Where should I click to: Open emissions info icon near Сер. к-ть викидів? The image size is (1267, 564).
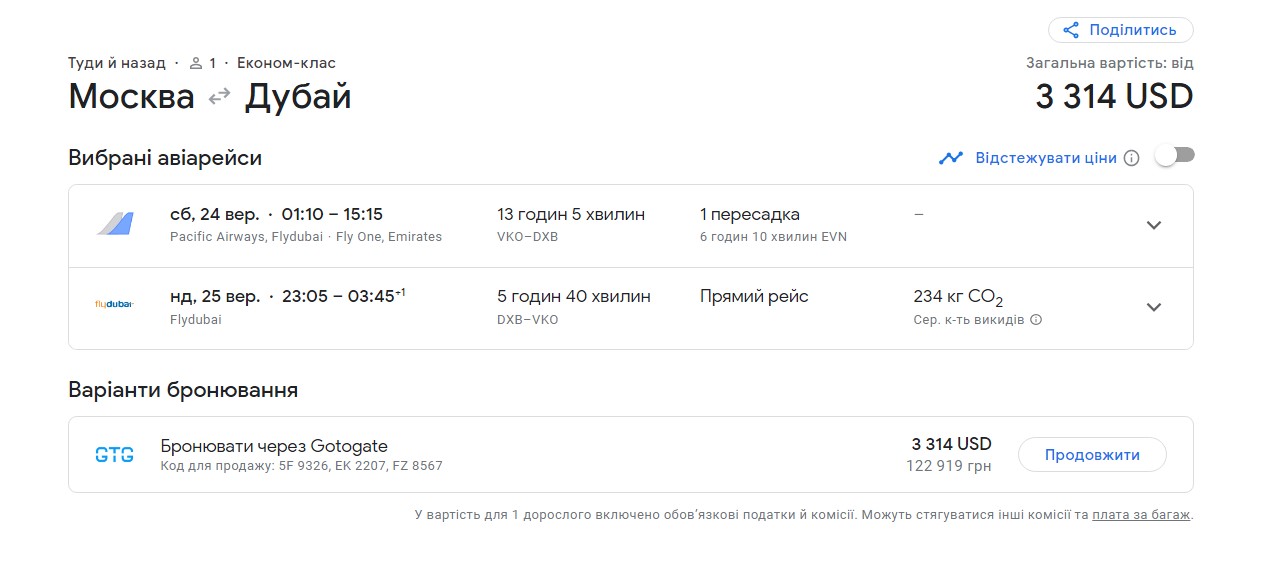(x=1036, y=320)
